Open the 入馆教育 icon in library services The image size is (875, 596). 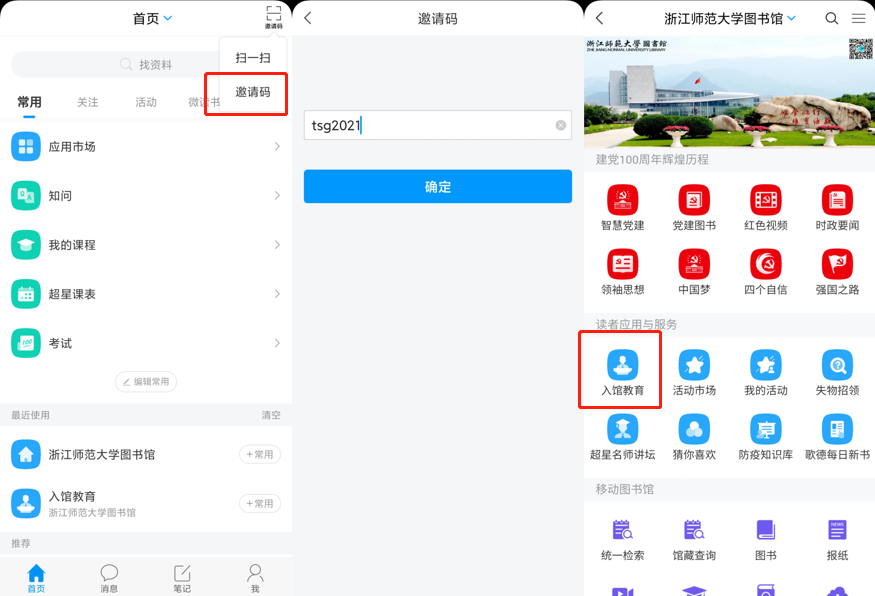[x=622, y=364]
